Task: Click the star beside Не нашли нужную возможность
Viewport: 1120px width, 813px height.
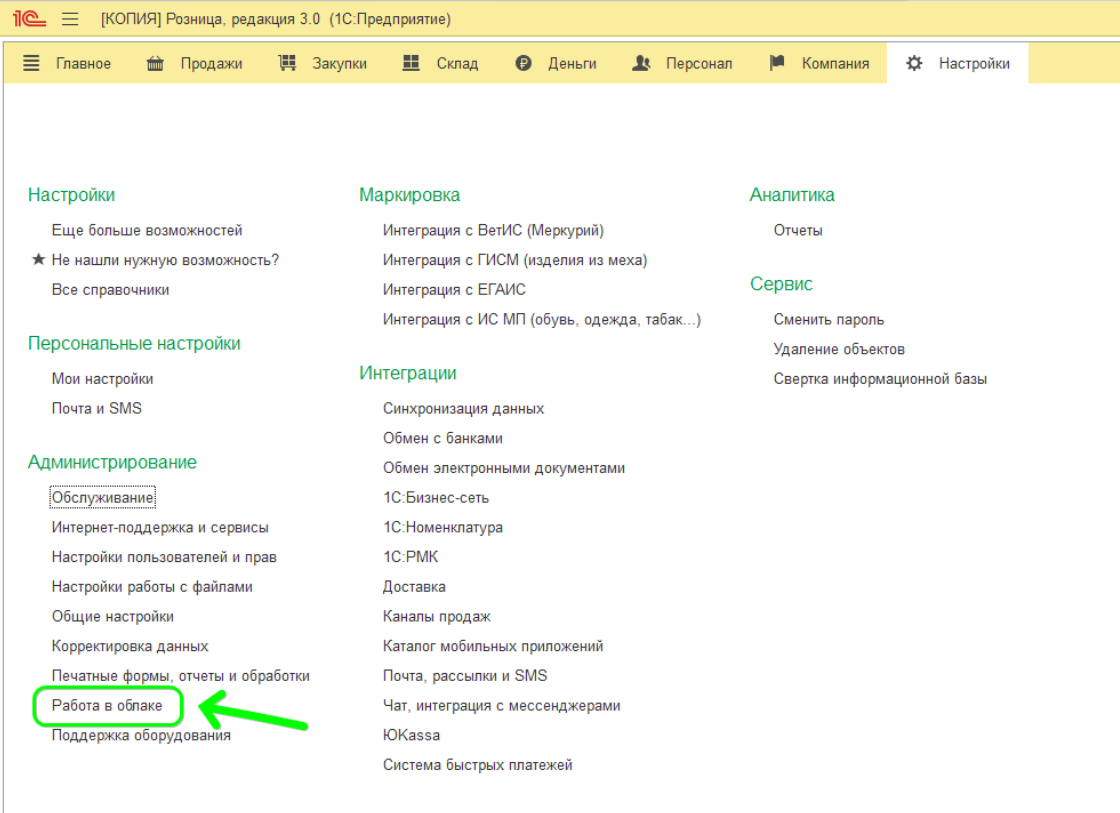Action: (x=39, y=259)
